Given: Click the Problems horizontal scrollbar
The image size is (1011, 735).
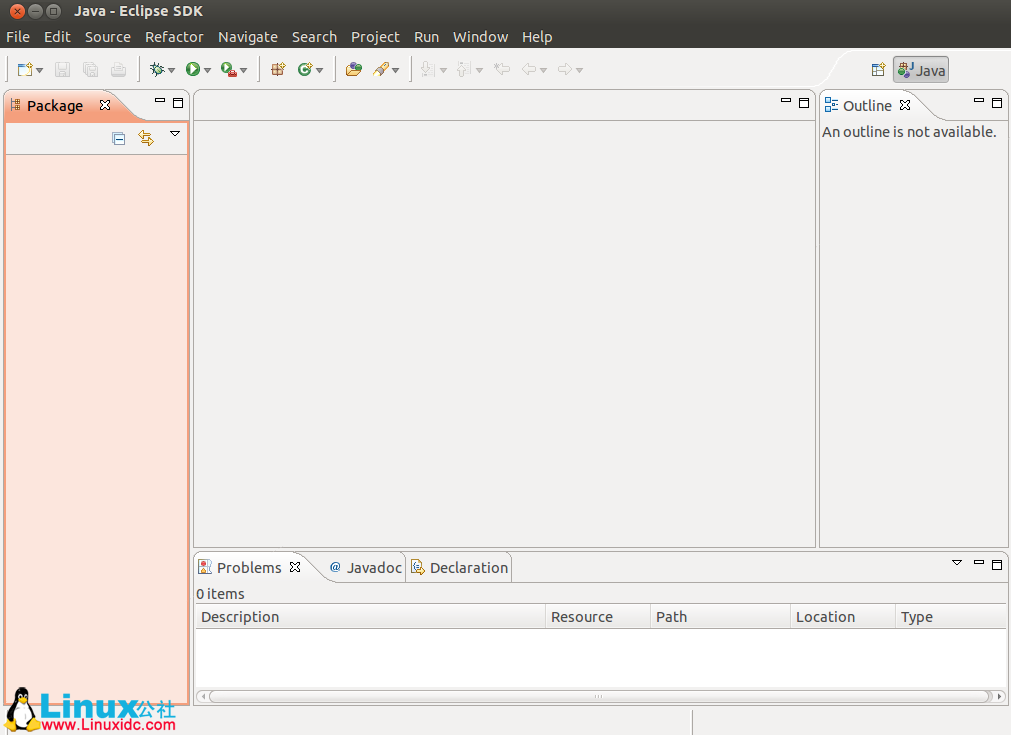Looking at the screenshot, I should click(x=600, y=696).
